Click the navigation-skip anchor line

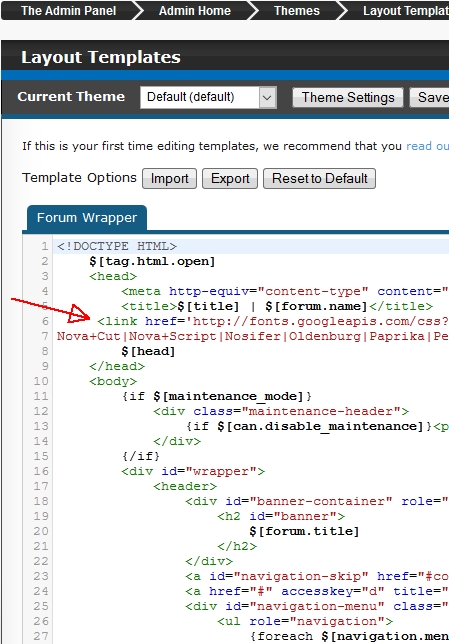pos(317,576)
